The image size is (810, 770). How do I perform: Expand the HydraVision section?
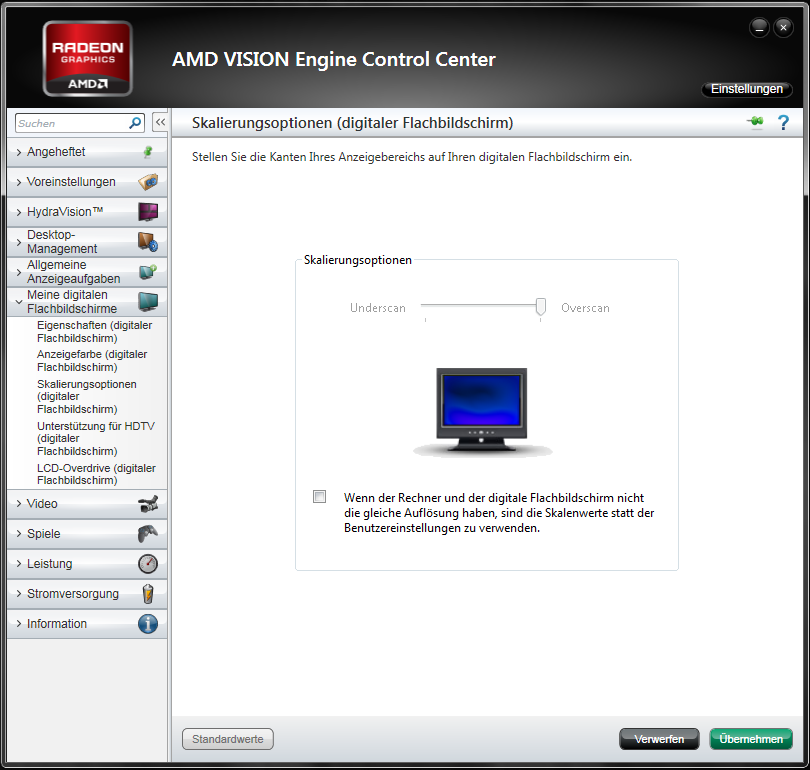(87, 212)
